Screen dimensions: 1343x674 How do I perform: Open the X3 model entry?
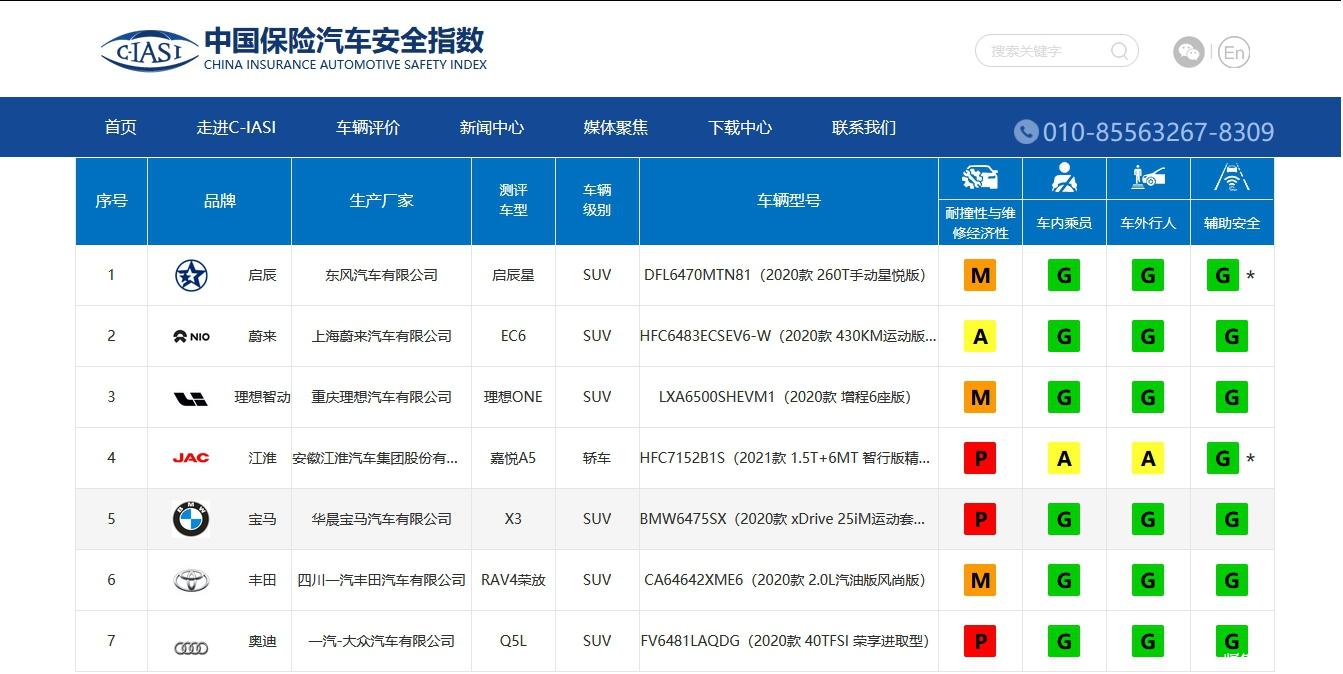coord(513,519)
